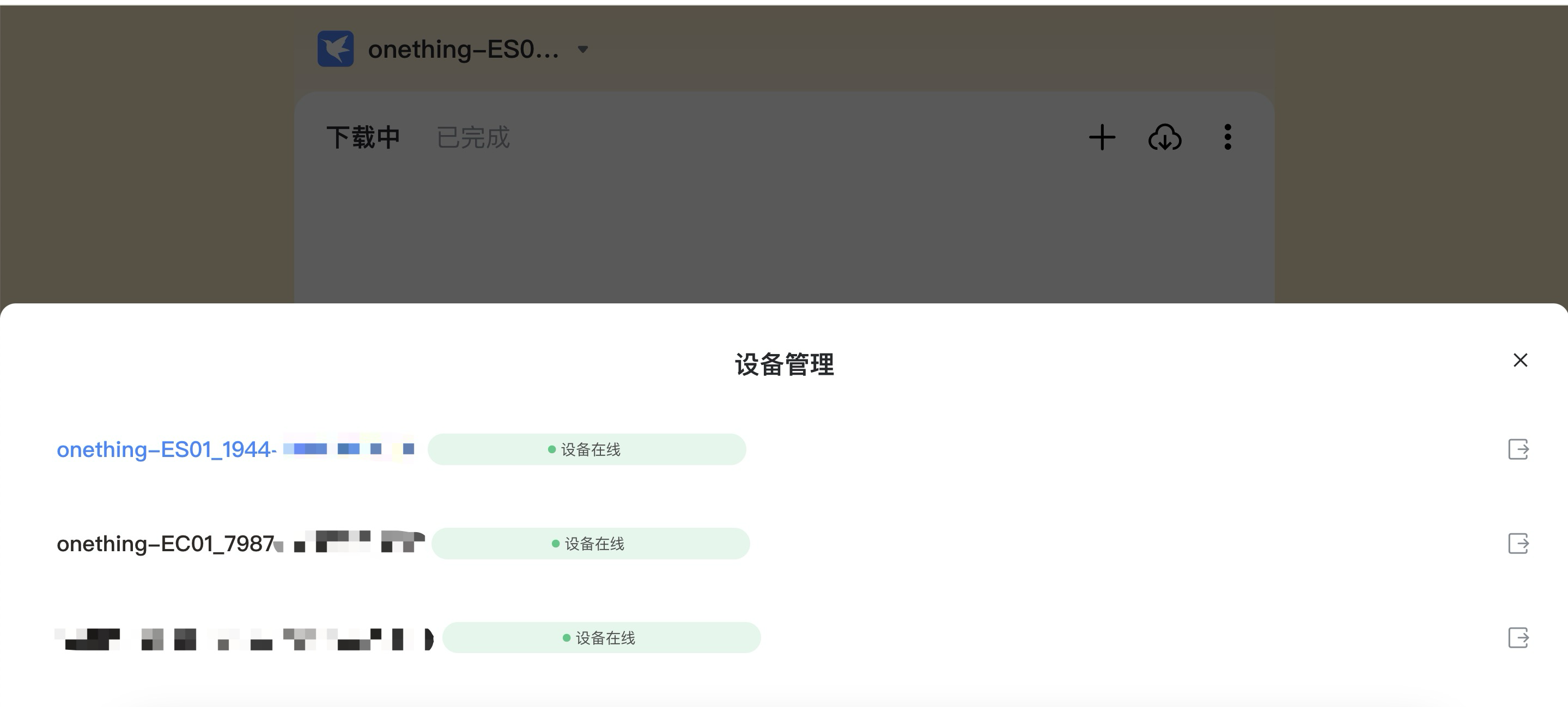Unbind the onething-ES01_1944 device via exit icon
The width and height of the screenshot is (1568, 707).
coord(1518,449)
